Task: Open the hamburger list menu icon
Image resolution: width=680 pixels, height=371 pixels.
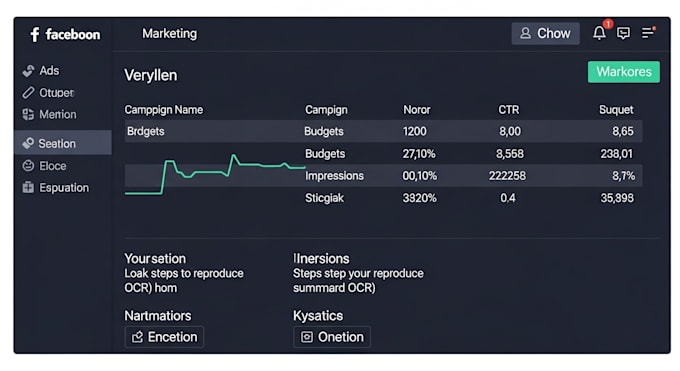Action: (x=648, y=33)
